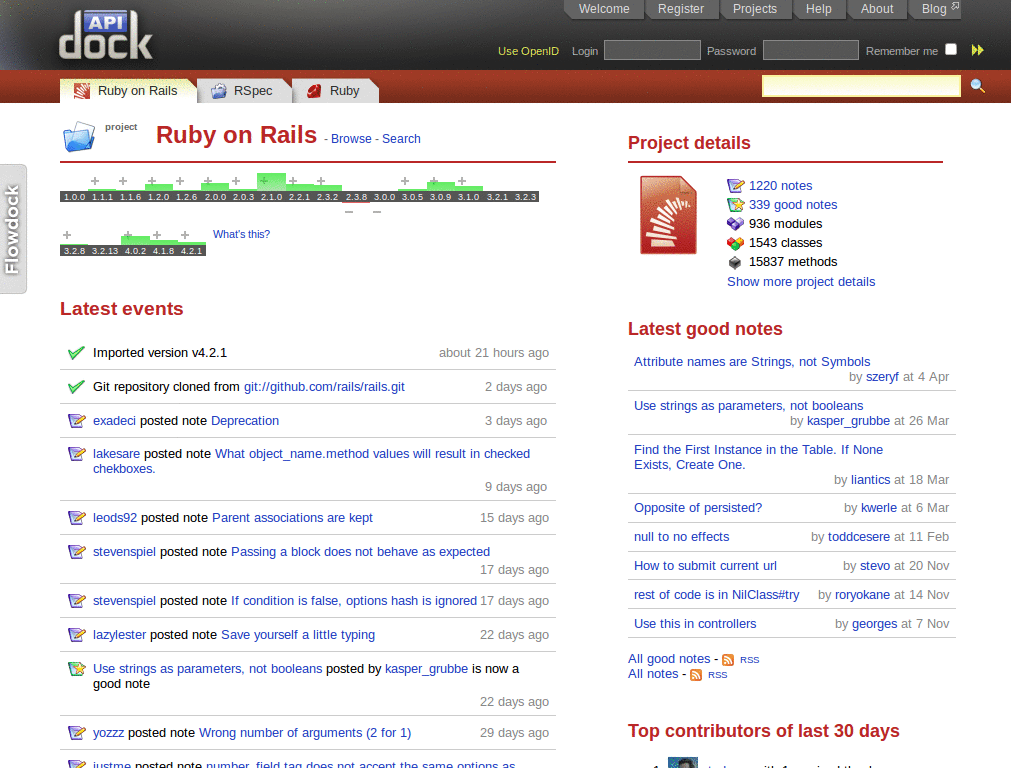Click the RSS icon next to All notes
This screenshot has height=768, width=1024.
[696, 675]
